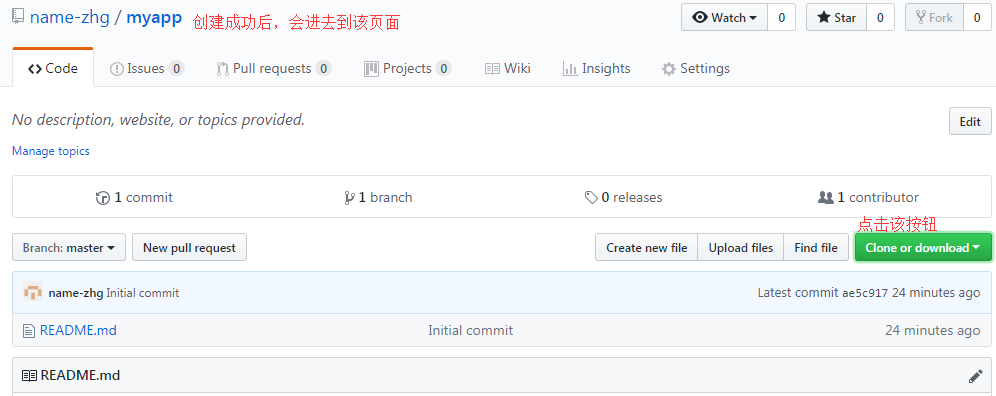The width and height of the screenshot is (996, 396).
Task: Click the people icon beside 1 contributor
Action: pos(826,198)
